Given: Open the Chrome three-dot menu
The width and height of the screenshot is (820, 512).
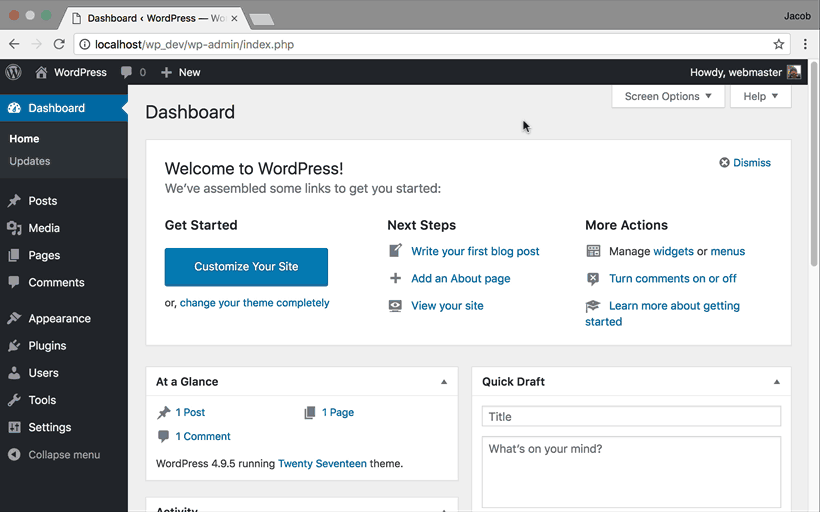Looking at the screenshot, I should tap(805, 44).
